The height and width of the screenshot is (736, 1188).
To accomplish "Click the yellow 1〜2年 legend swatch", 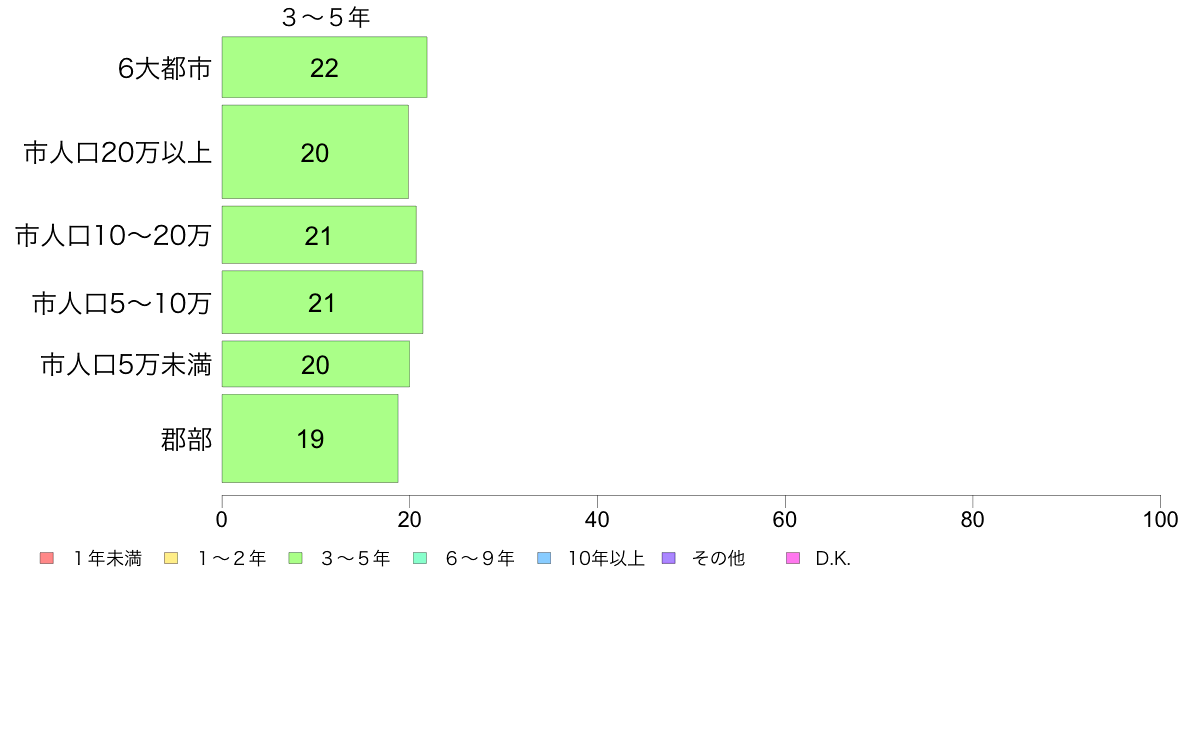I will (171, 559).
